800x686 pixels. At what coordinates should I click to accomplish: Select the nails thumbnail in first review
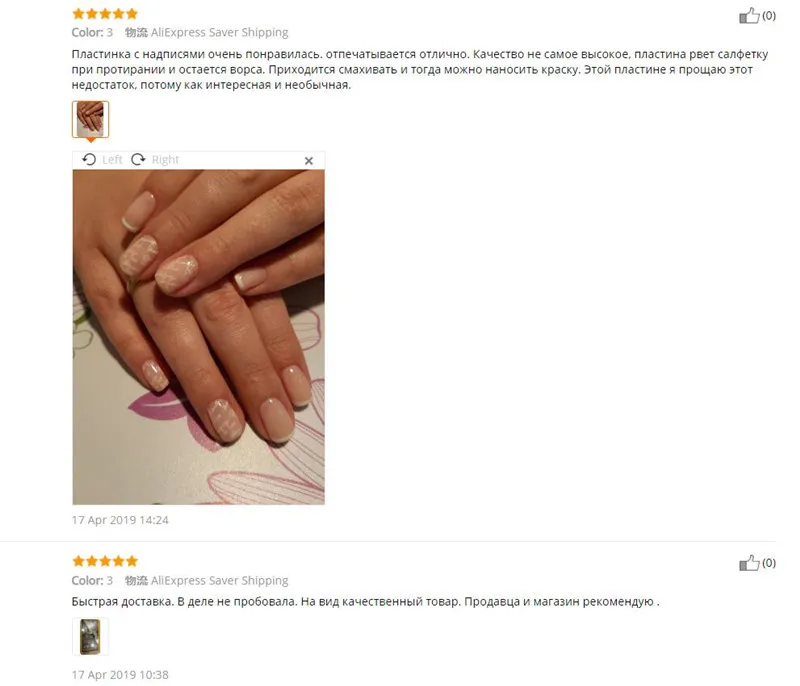tap(90, 119)
